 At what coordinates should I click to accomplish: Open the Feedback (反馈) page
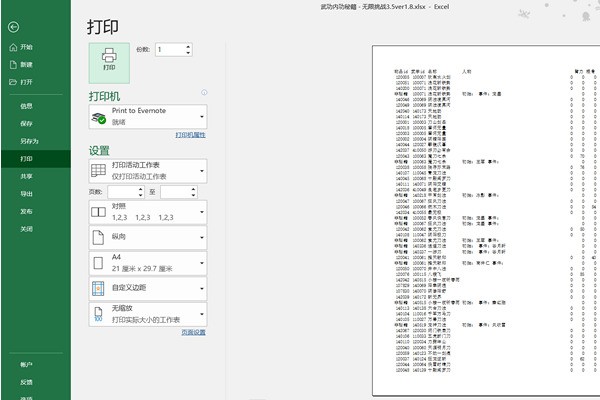coord(36,382)
